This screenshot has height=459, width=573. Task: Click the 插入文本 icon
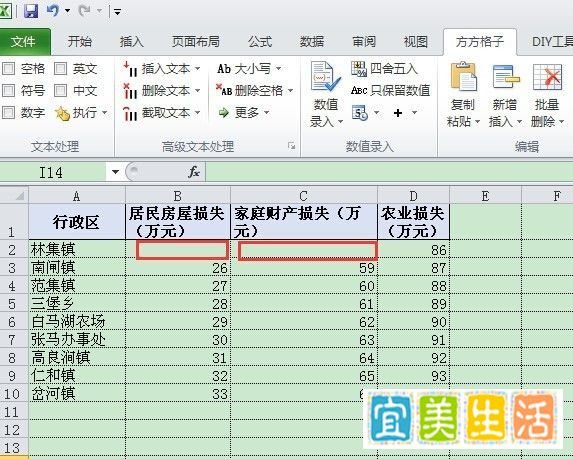coord(130,69)
